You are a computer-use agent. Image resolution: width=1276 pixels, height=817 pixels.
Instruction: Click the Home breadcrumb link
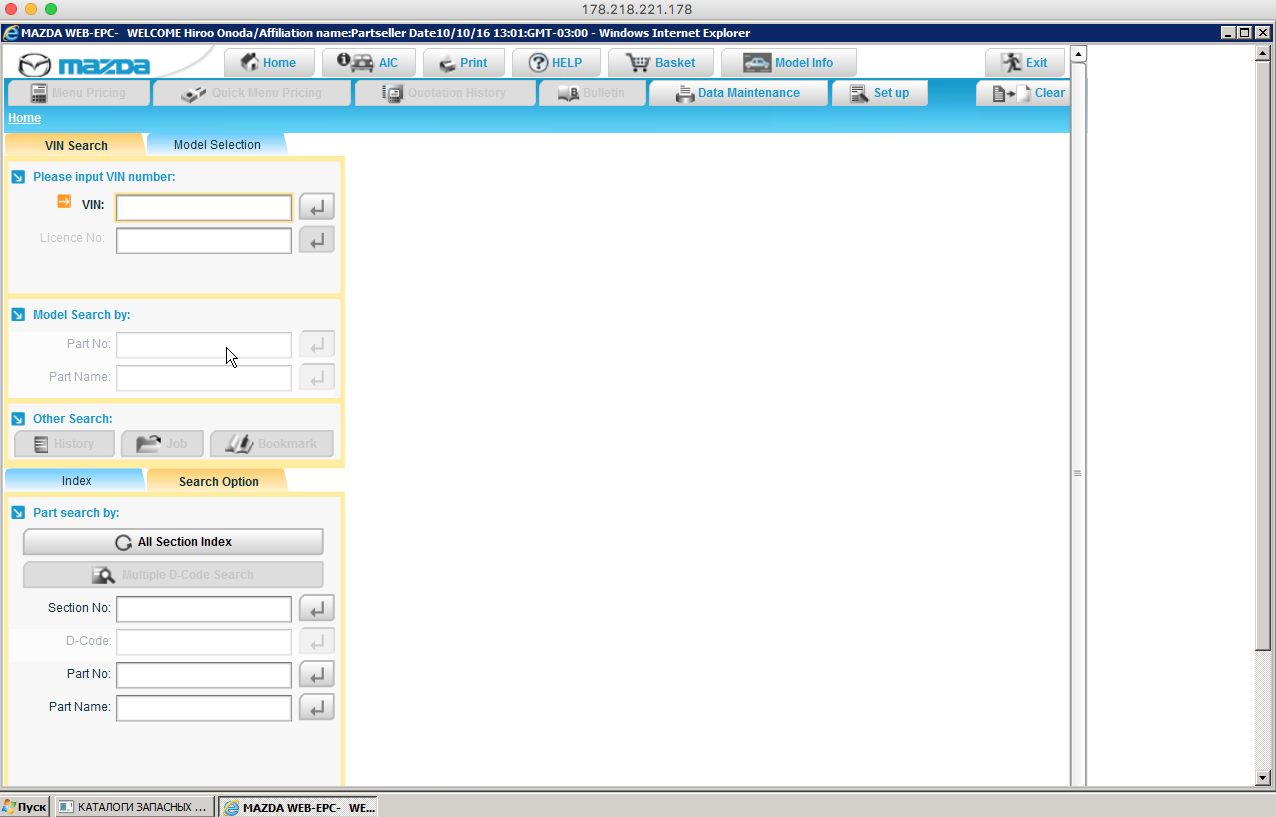pos(25,118)
